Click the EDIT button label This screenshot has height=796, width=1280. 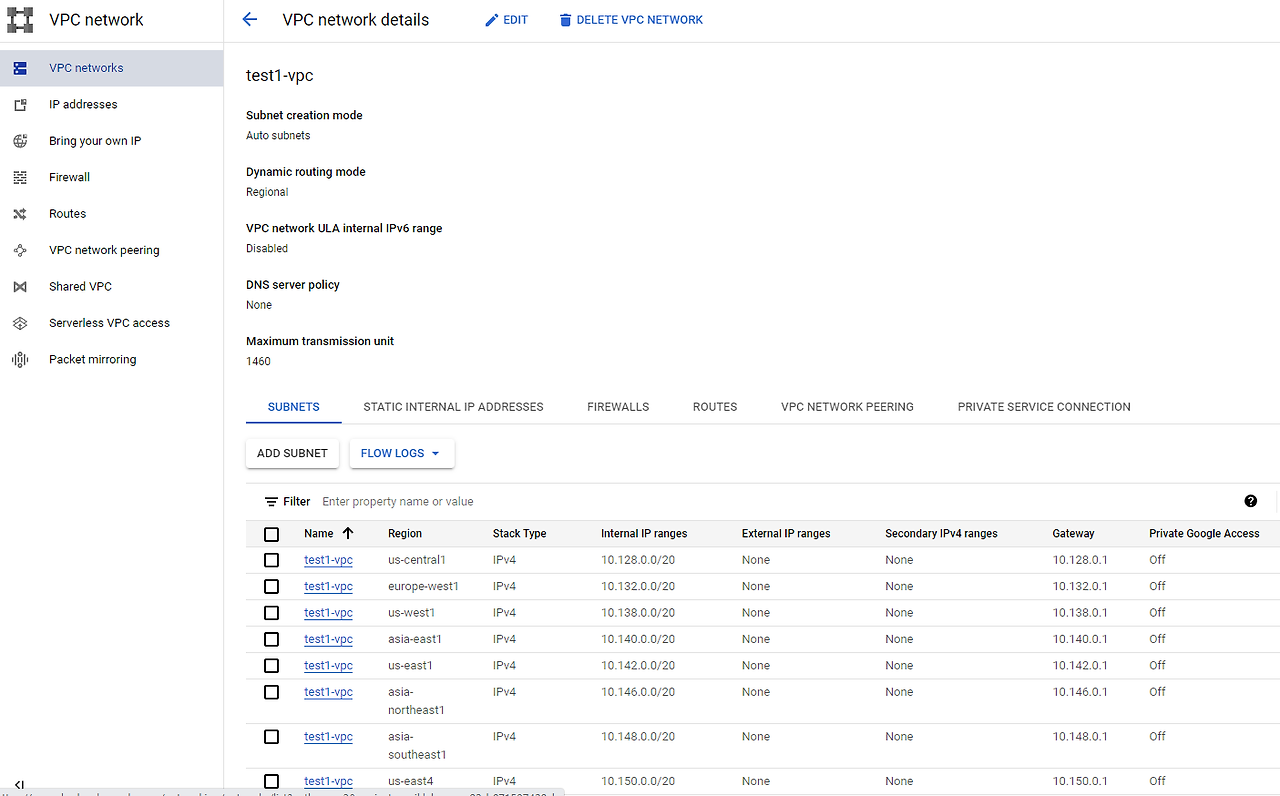coord(516,20)
